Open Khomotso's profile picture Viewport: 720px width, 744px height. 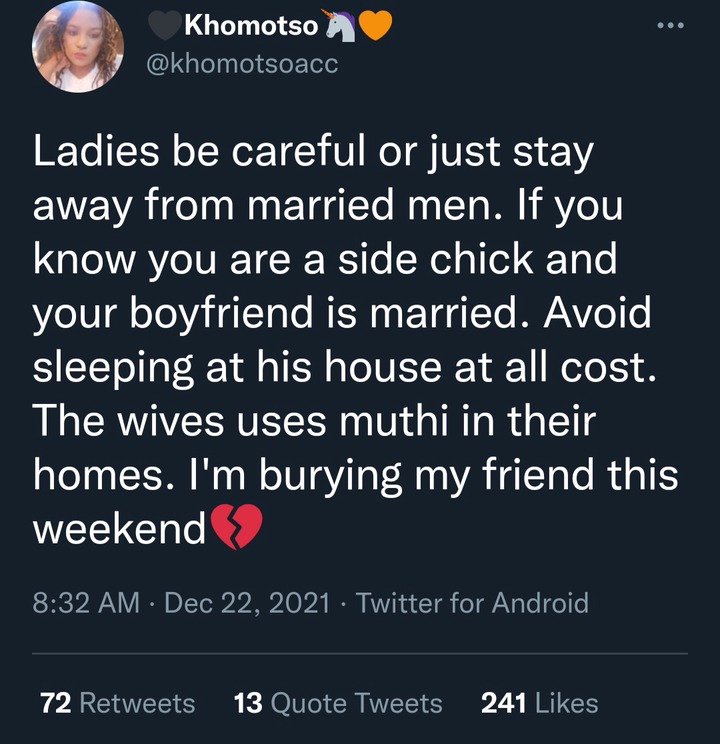(78, 46)
